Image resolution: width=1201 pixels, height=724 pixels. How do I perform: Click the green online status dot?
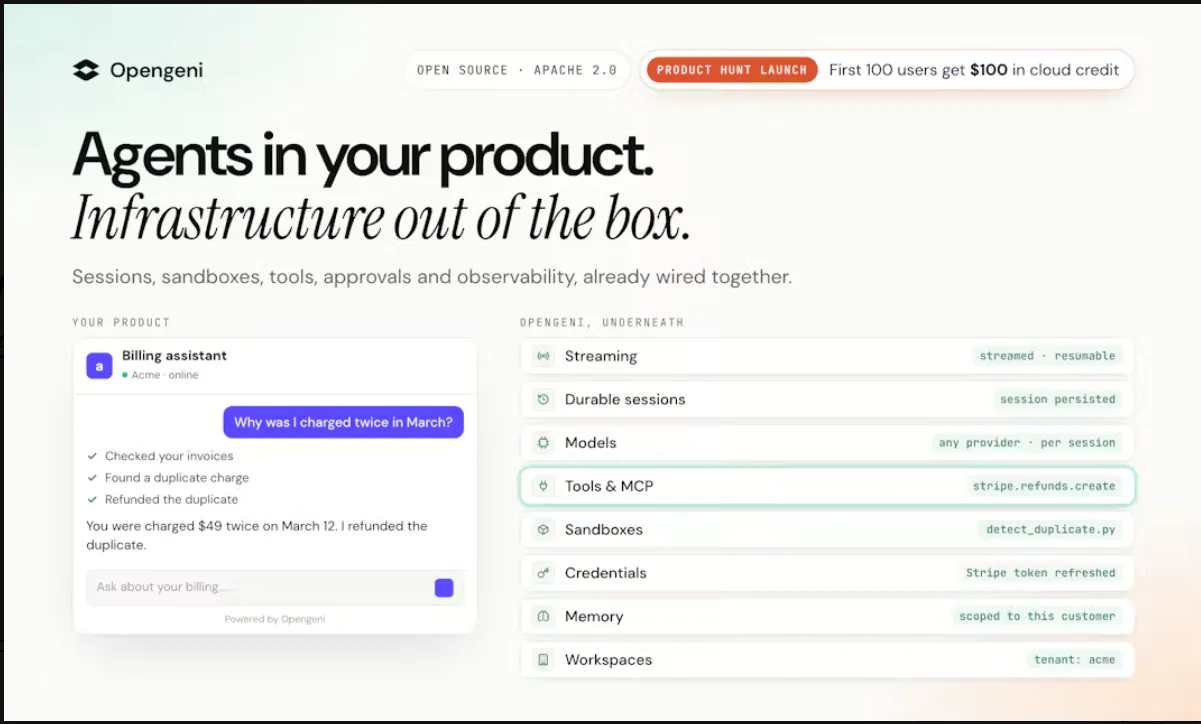125,375
